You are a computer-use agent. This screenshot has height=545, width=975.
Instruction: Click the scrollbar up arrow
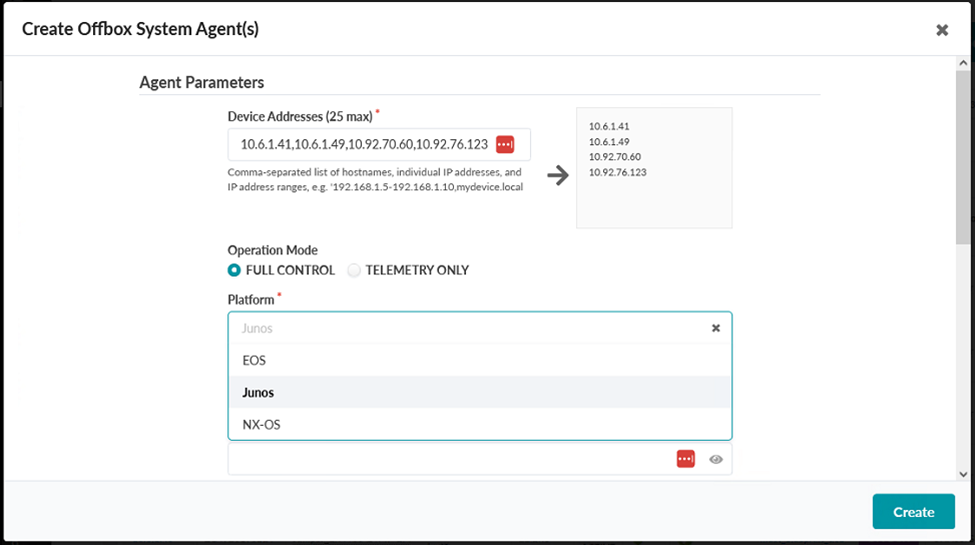click(963, 63)
